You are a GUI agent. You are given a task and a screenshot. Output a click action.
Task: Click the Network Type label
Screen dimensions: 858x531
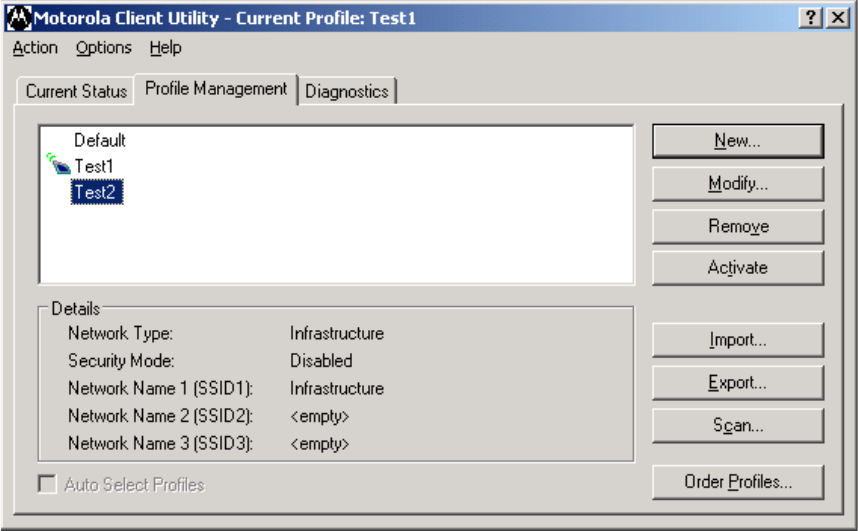[120, 333]
